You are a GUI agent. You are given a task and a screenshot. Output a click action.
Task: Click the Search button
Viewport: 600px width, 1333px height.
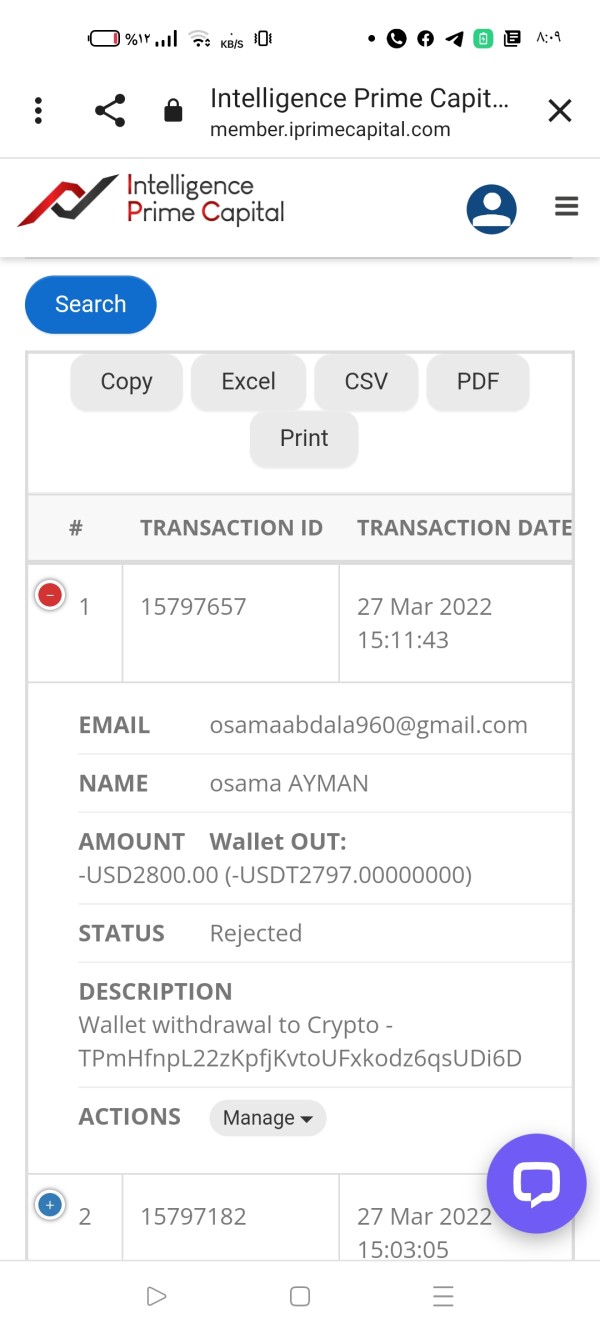click(x=91, y=304)
